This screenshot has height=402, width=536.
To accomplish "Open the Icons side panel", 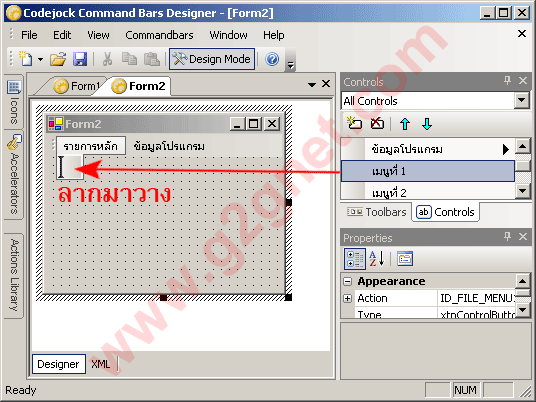I will (14, 101).
